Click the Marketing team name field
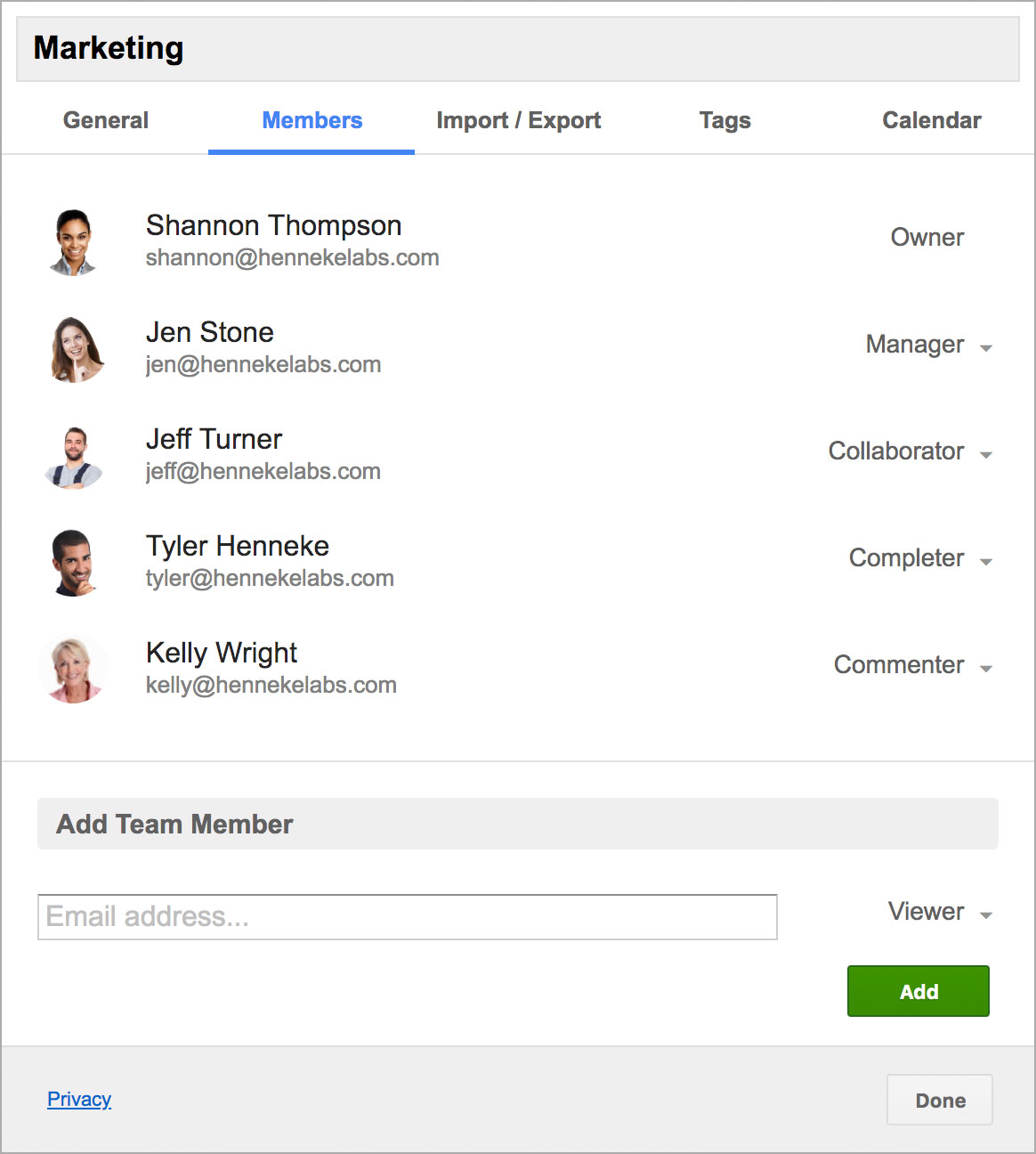1036x1154 pixels. click(517, 49)
